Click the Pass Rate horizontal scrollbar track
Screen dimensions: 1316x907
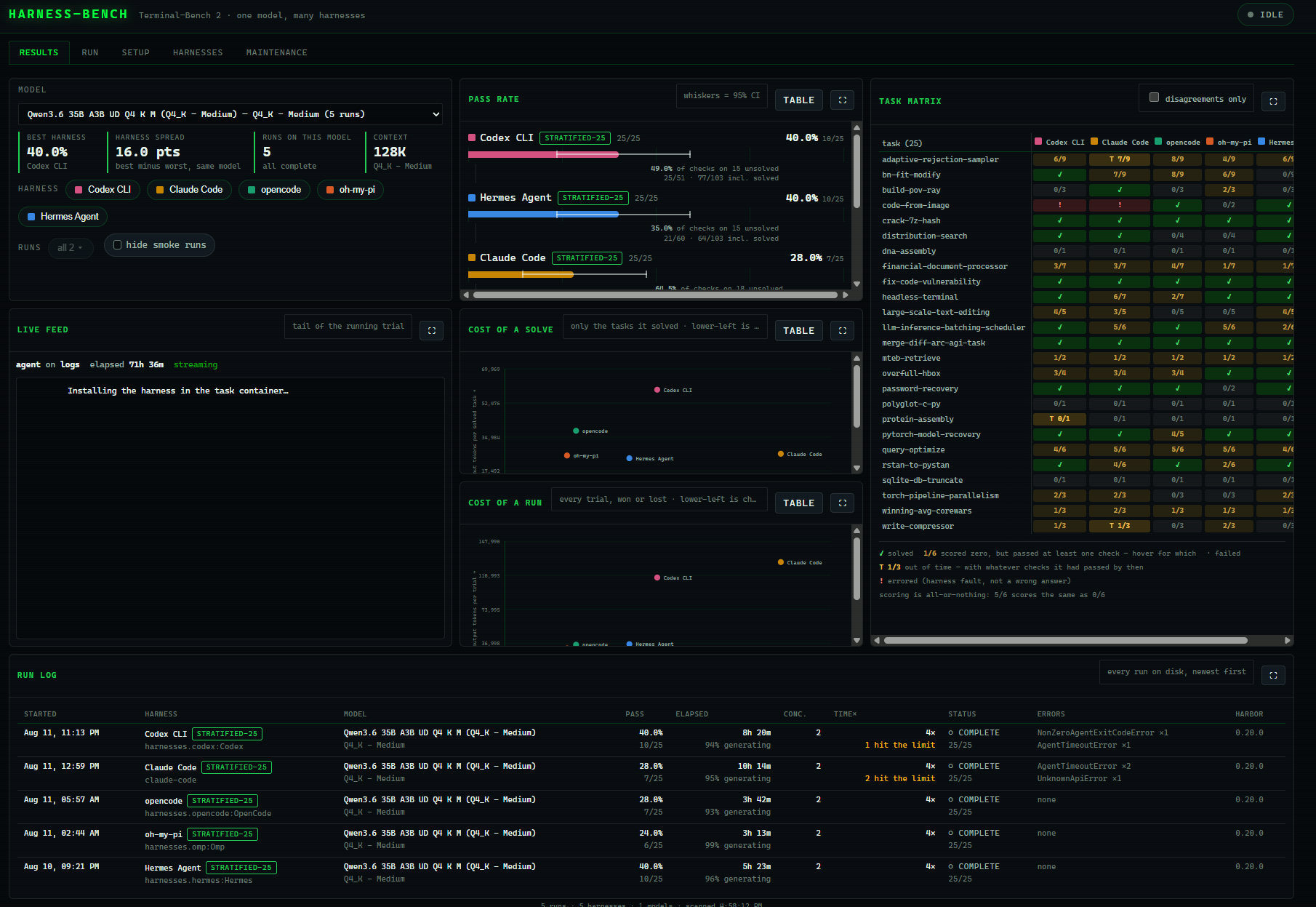pyautogui.click(x=655, y=295)
